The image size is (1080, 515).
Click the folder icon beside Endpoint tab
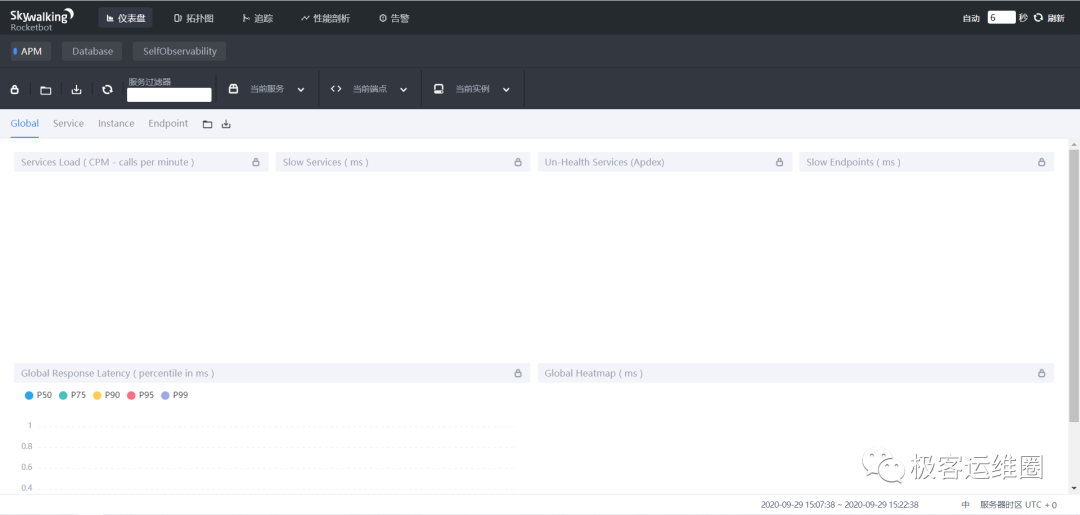coord(207,125)
